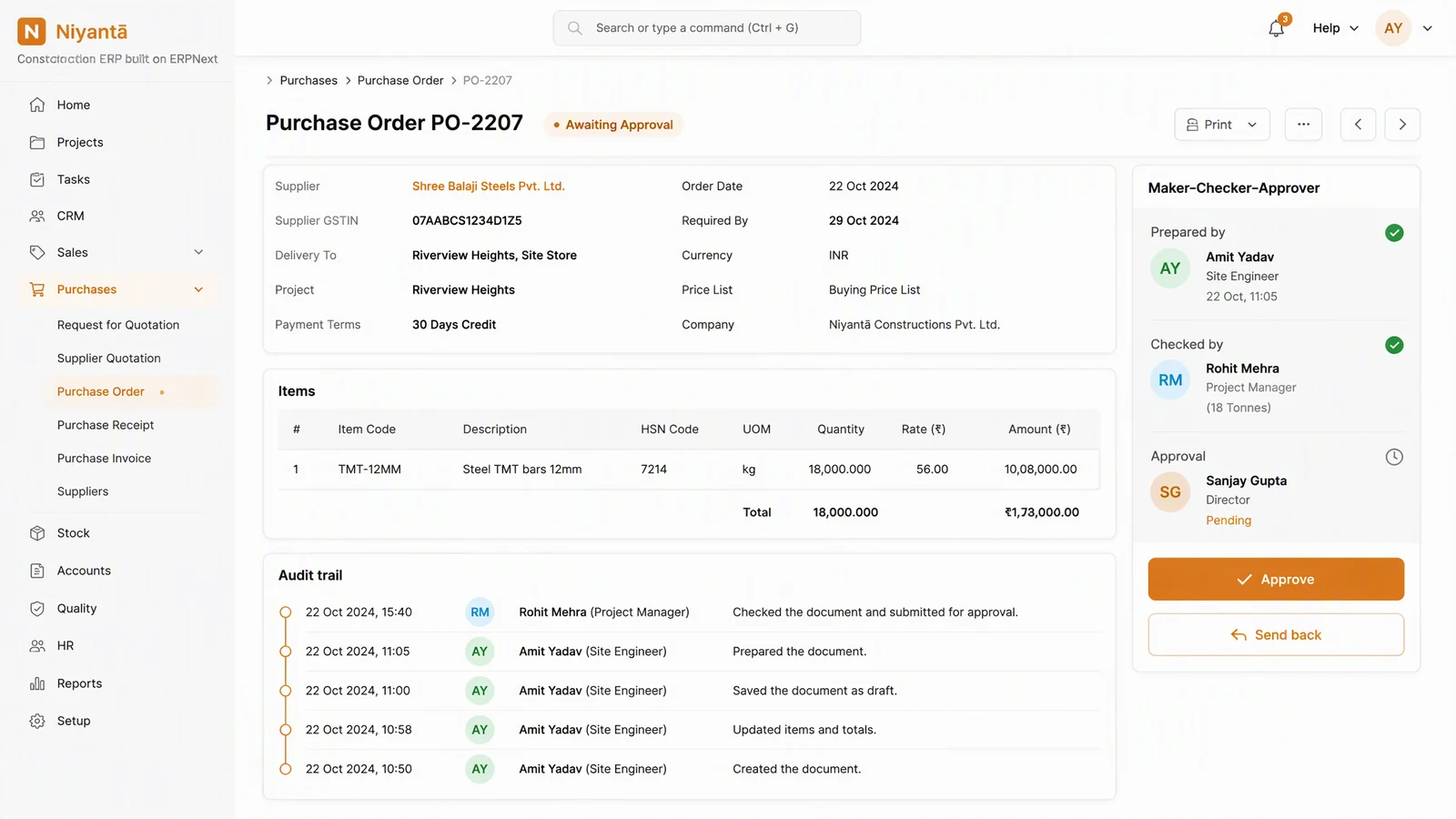Click the Approval pending clock icon
The height and width of the screenshot is (819, 1456).
1394,457
